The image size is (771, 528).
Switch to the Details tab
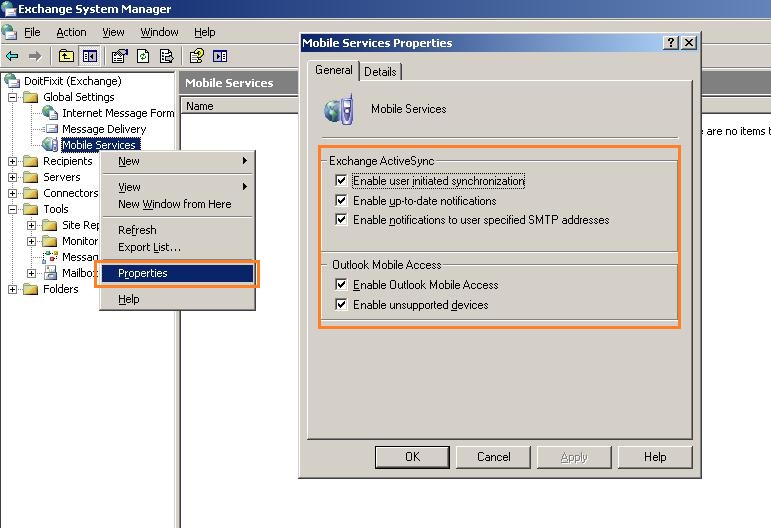pyautogui.click(x=380, y=71)
